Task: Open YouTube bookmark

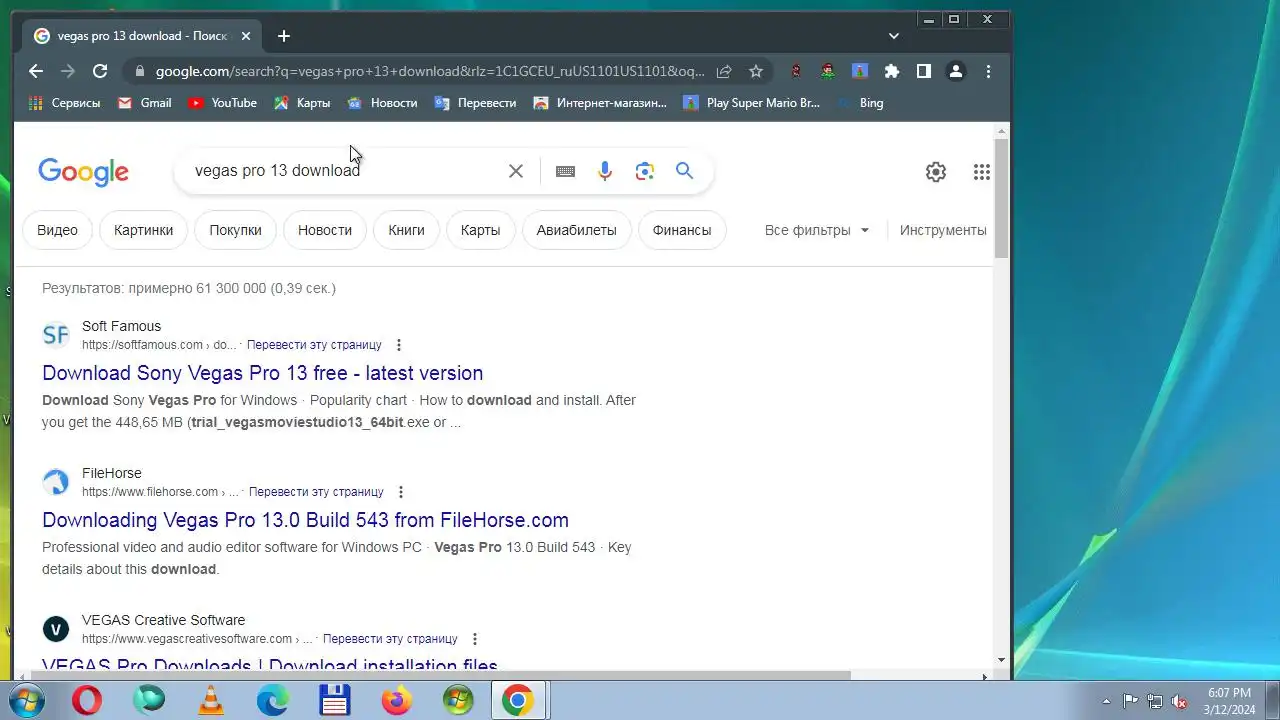Action: tap(222, 103)
